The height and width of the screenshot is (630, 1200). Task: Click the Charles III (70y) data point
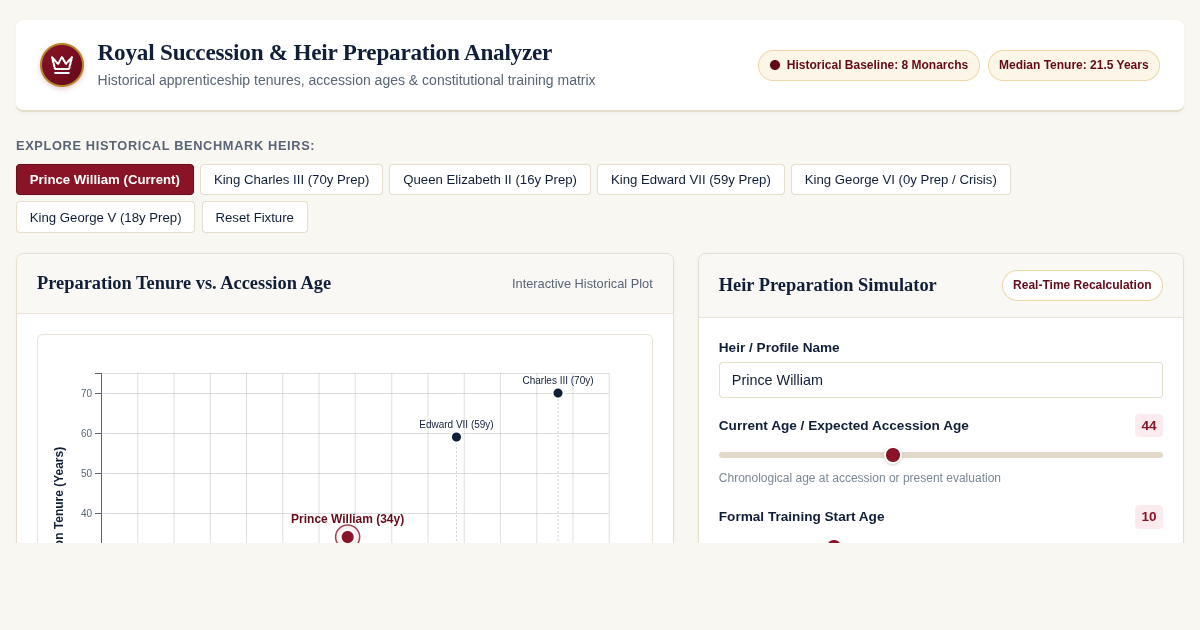(558, 393)
